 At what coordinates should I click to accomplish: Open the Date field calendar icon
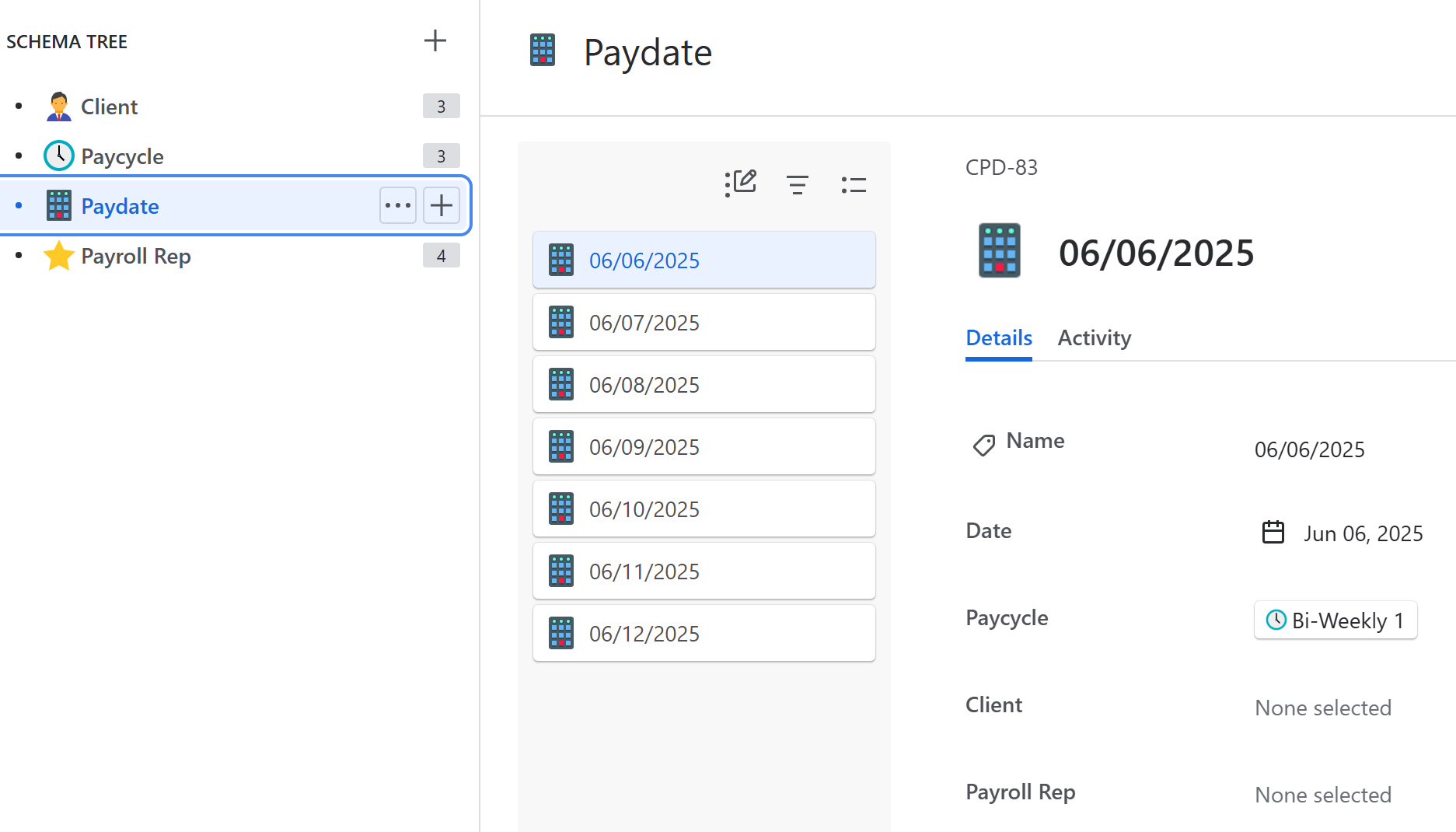tap(1273, 533)
